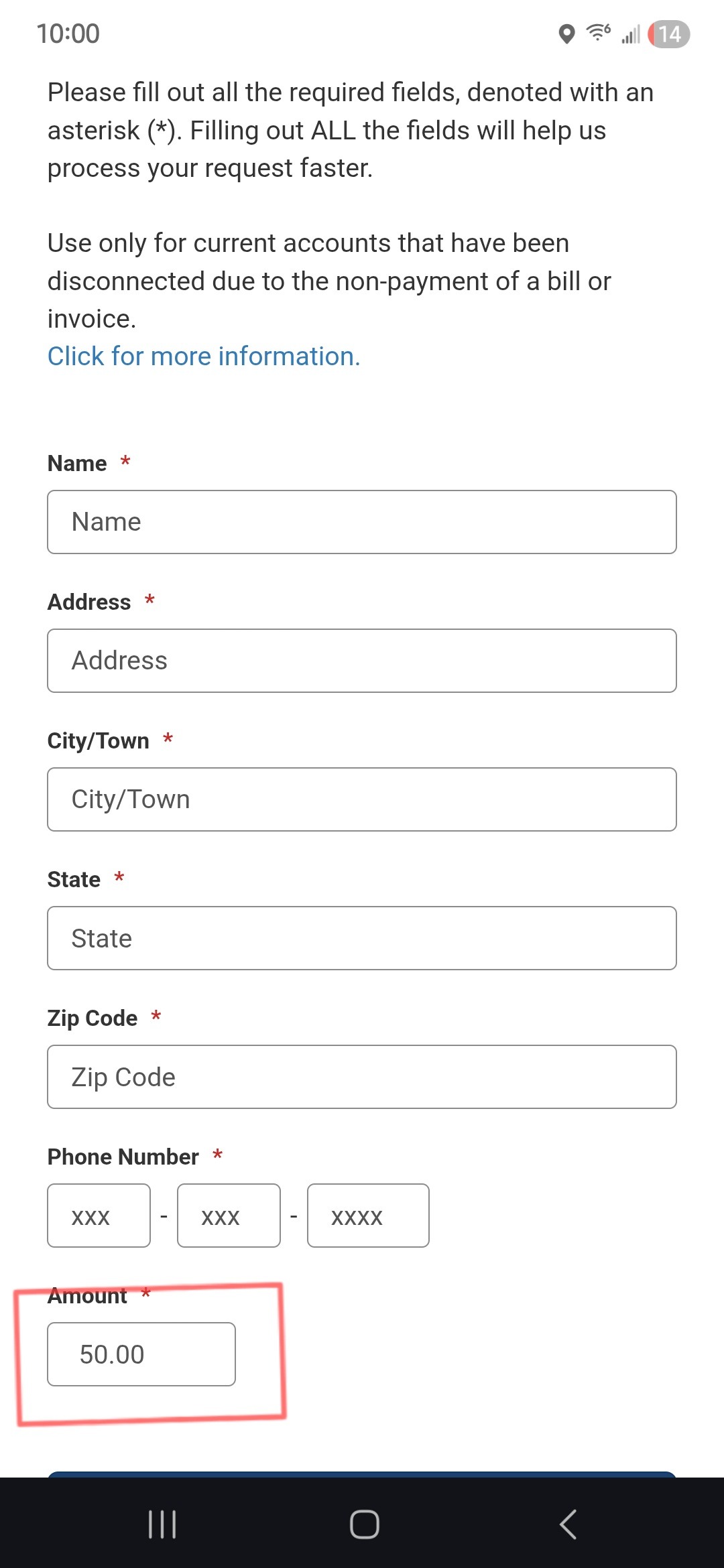Tap the last four digits phone box
Screen dimensions: 724x1568
[368, 1216]
